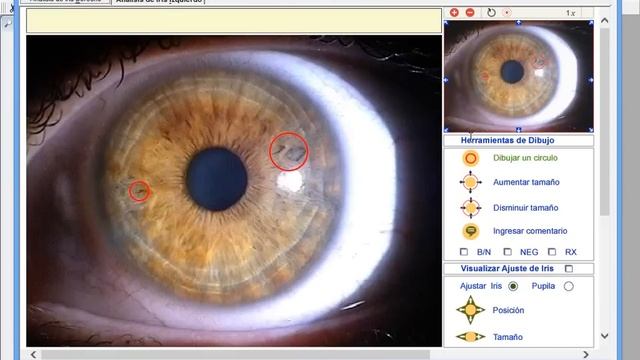The image size is (640, 360).
Task: Enable the NEG checkbox
Action: coord(507,252)
